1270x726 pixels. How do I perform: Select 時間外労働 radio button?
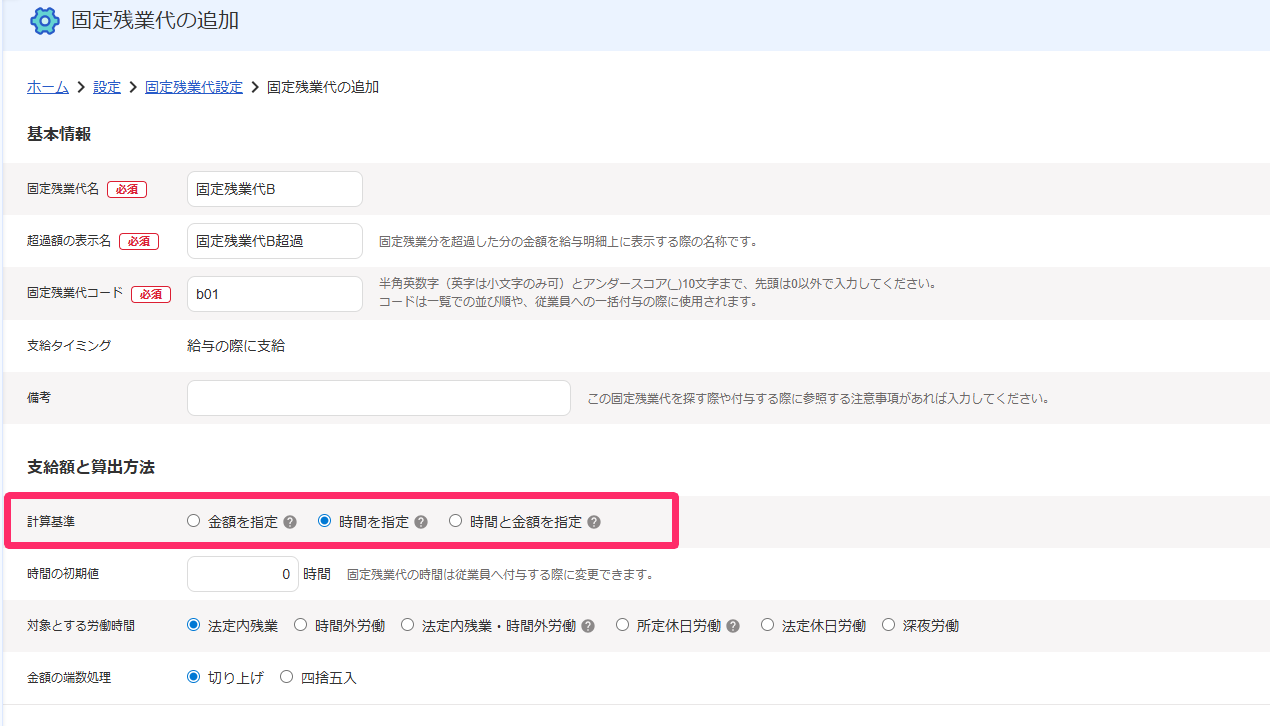point(300,625)
